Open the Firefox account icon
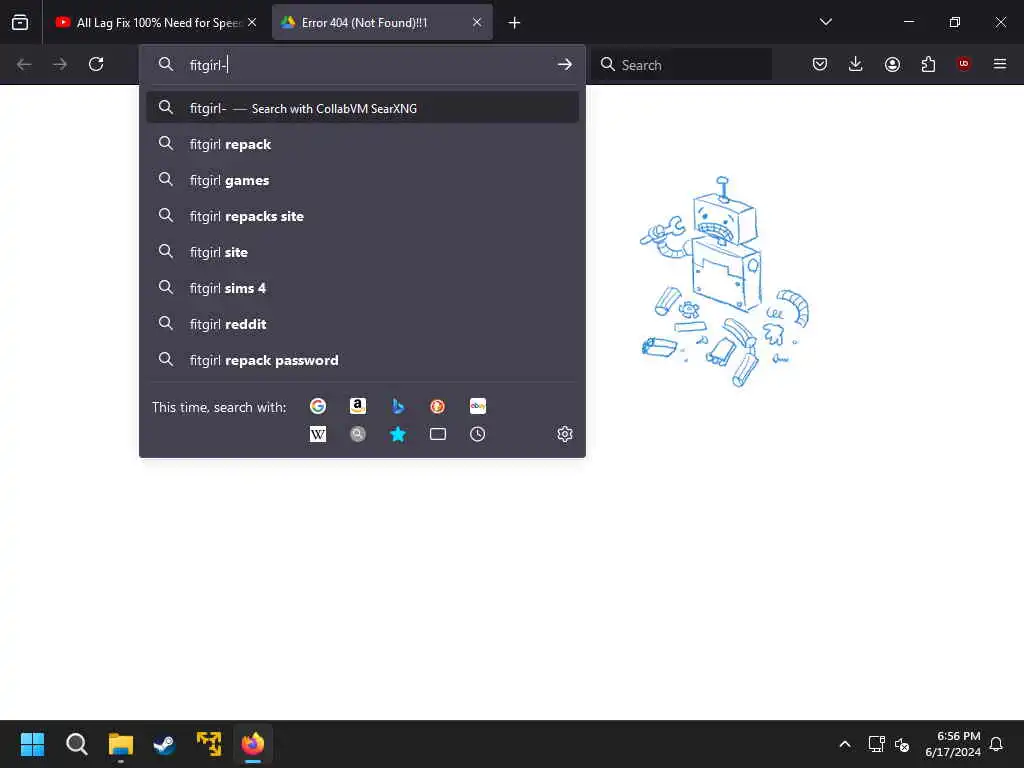This screenshot has width=1024, height=768. 892,64
